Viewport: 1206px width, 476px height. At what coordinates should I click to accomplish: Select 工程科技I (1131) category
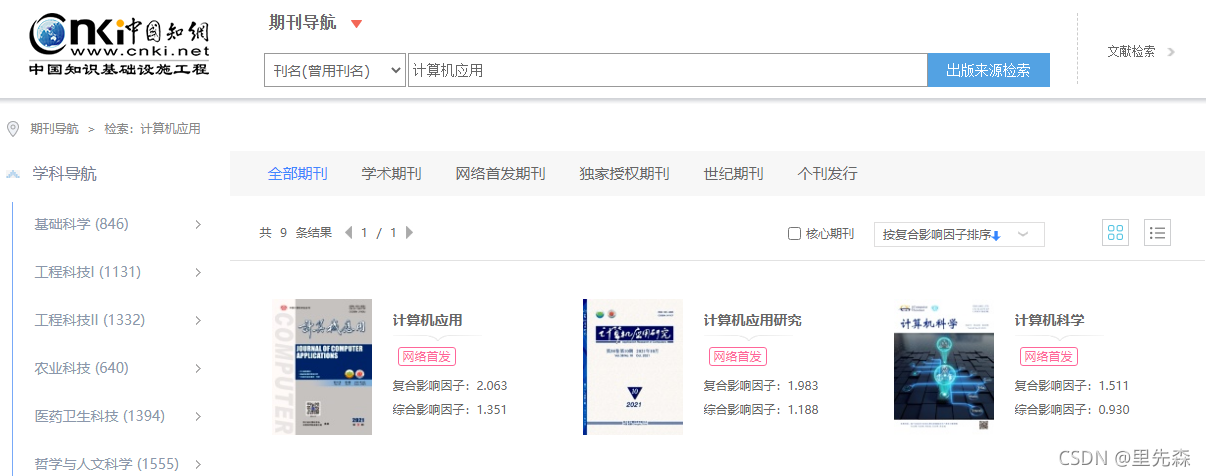(x=88, y=272)
